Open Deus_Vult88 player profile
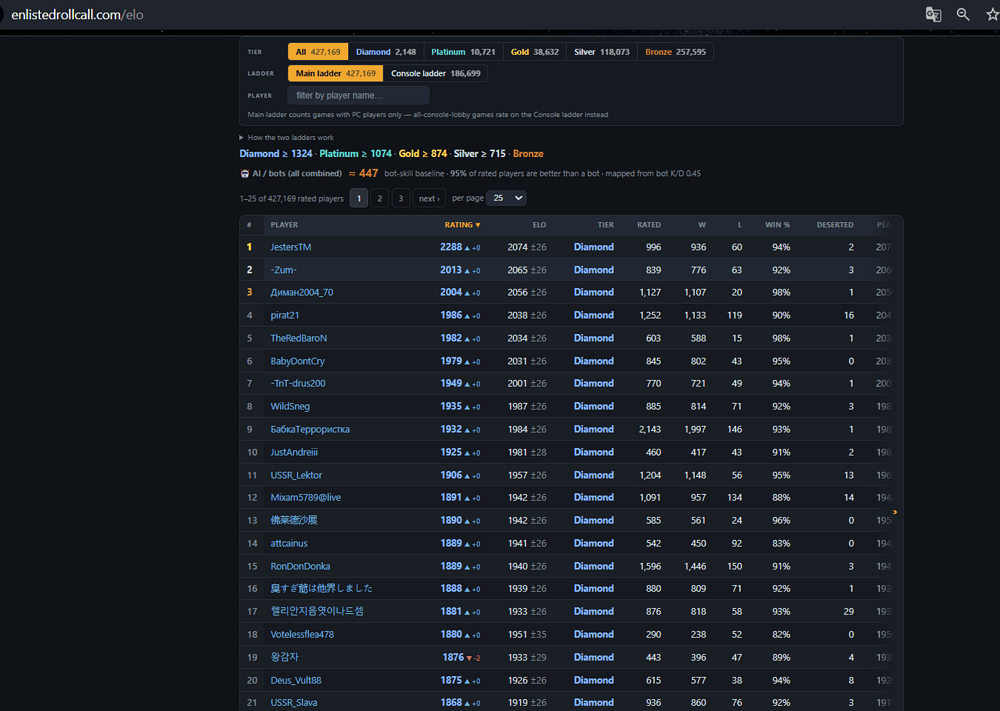Viewport: 1000px width, 711px height. tap(296, 681)
